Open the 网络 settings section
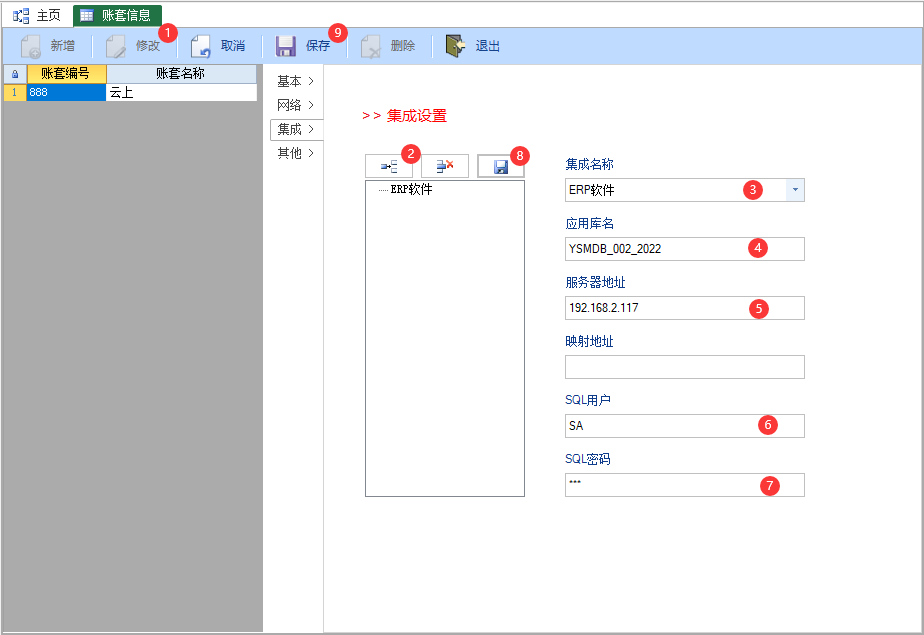Viewport: 924px width, 635px height. pyautogui.click(x=296, y=105)
